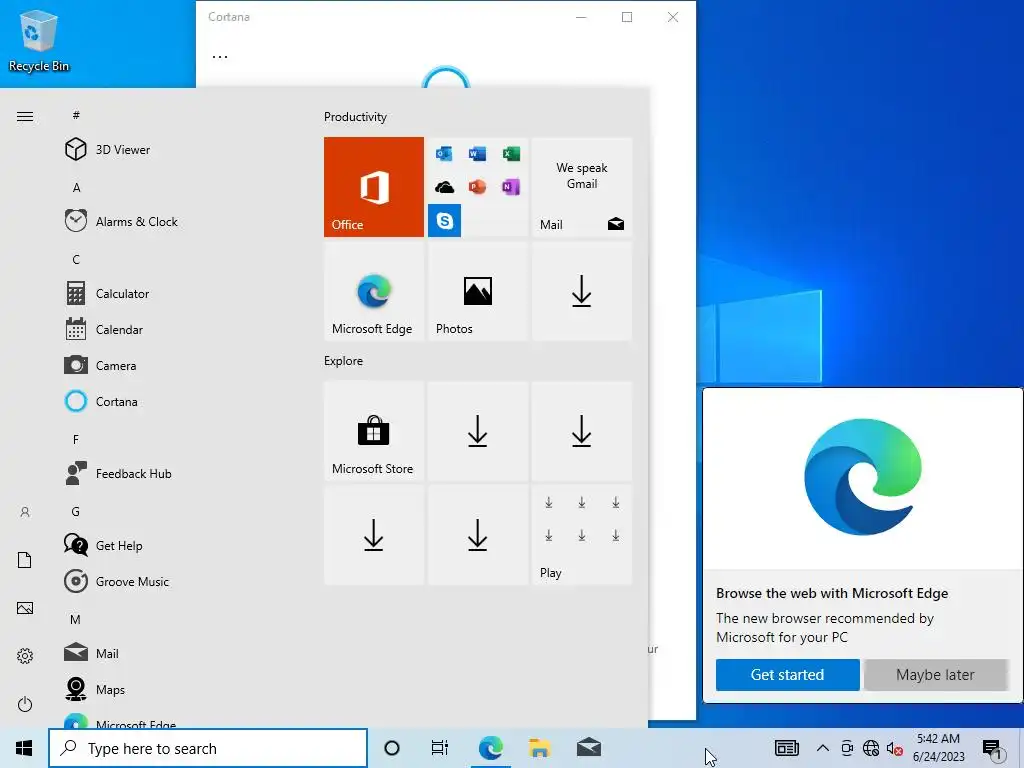Click the 'F' letter header
The image size is (1024, 768).
pos(76,440)
